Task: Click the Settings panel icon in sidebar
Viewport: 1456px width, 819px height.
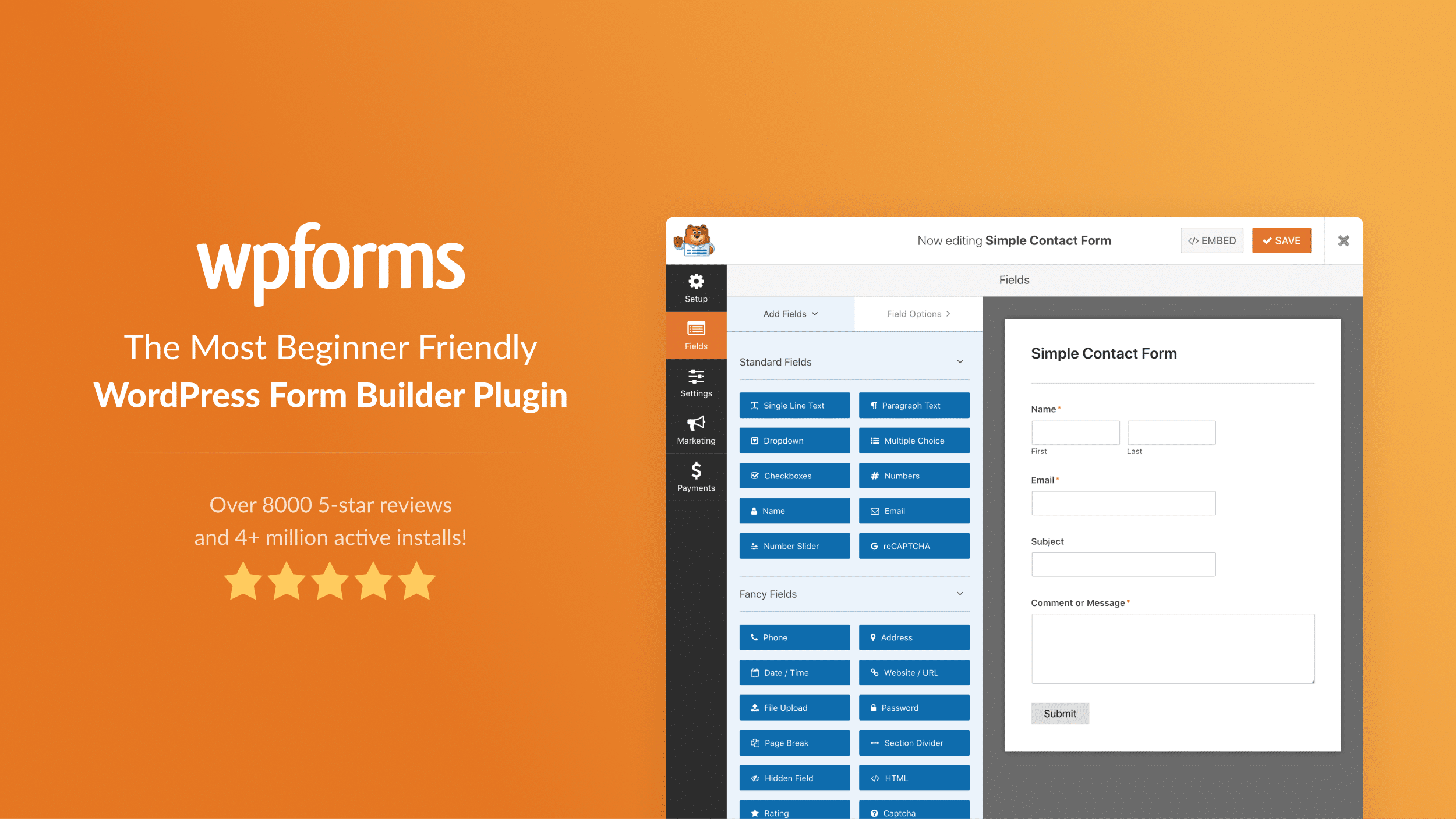Action: [696, 381]
